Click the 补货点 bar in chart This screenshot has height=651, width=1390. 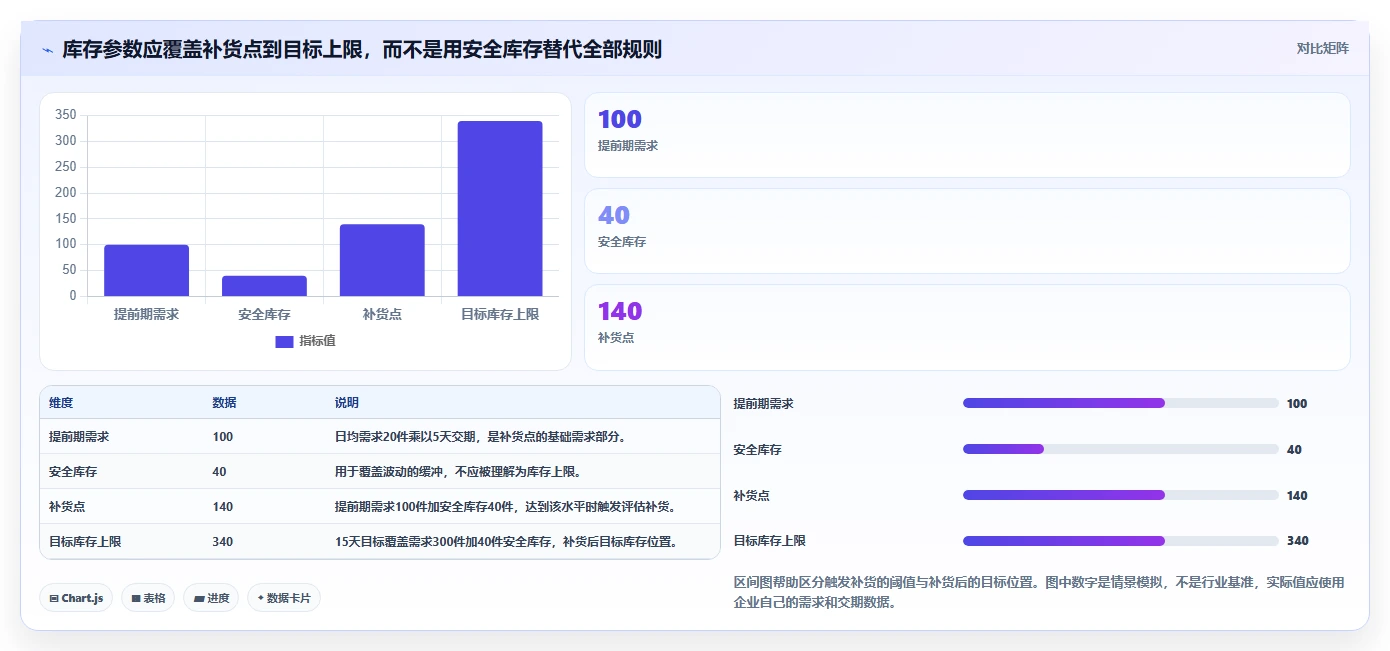coord(382,260)
